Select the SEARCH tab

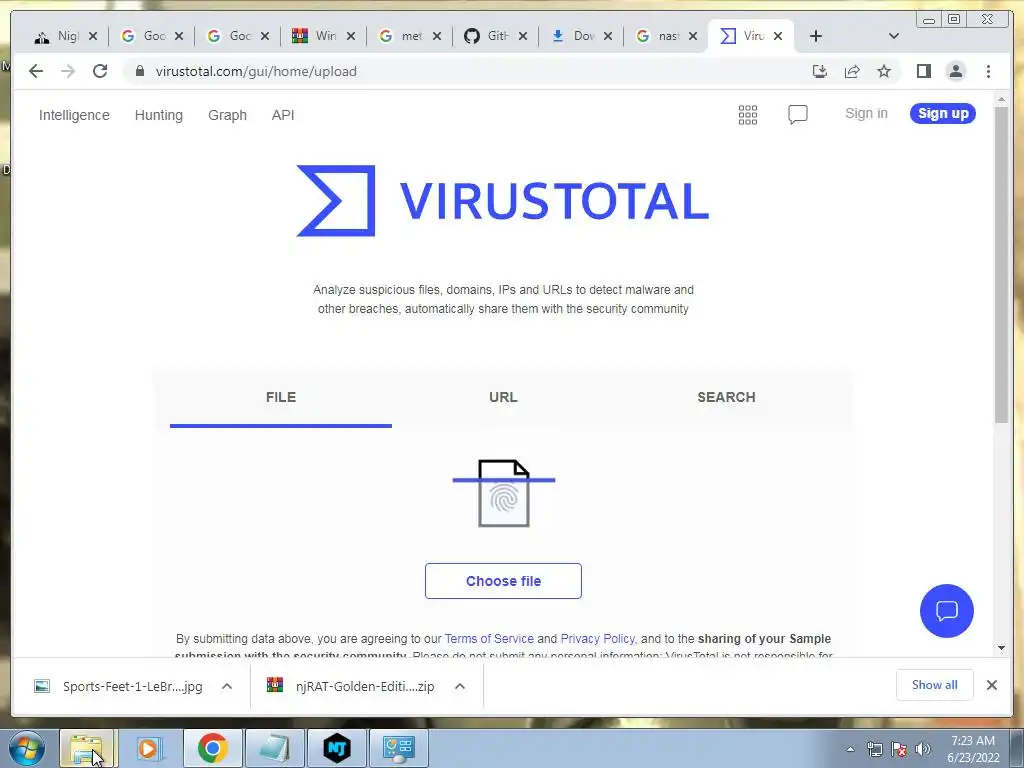pyautogui.click(x=726, y=397)
